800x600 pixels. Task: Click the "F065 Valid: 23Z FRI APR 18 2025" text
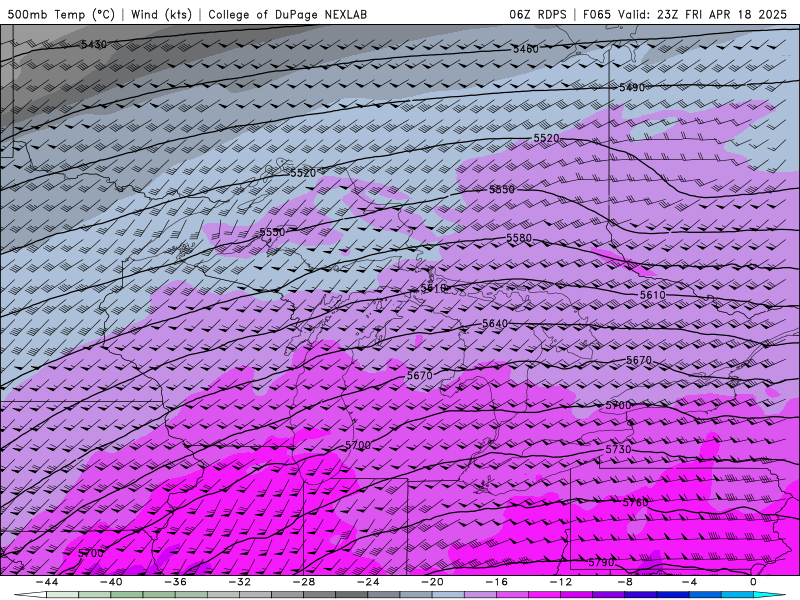(685, 14)
